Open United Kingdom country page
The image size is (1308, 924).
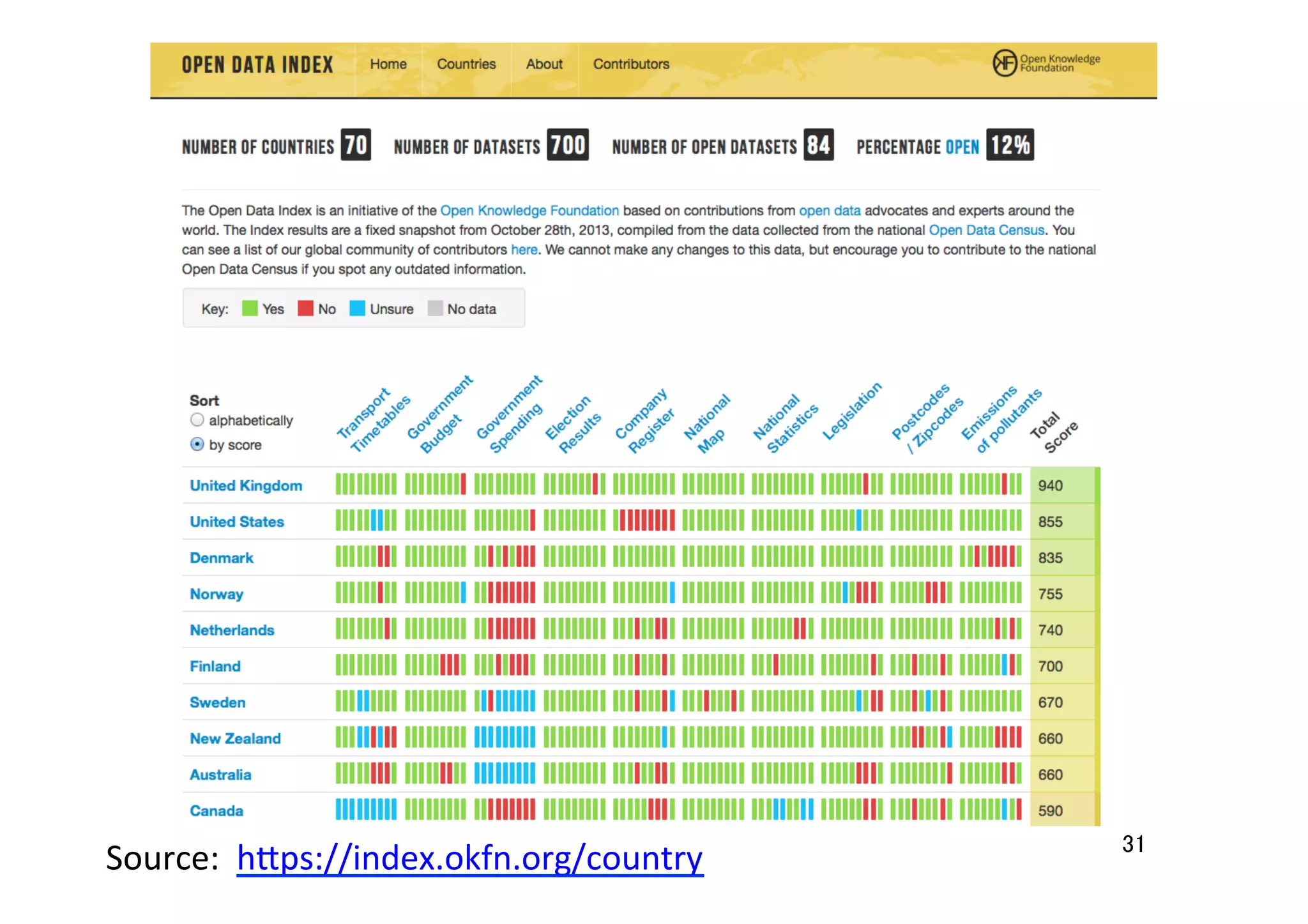coord(246,485)
